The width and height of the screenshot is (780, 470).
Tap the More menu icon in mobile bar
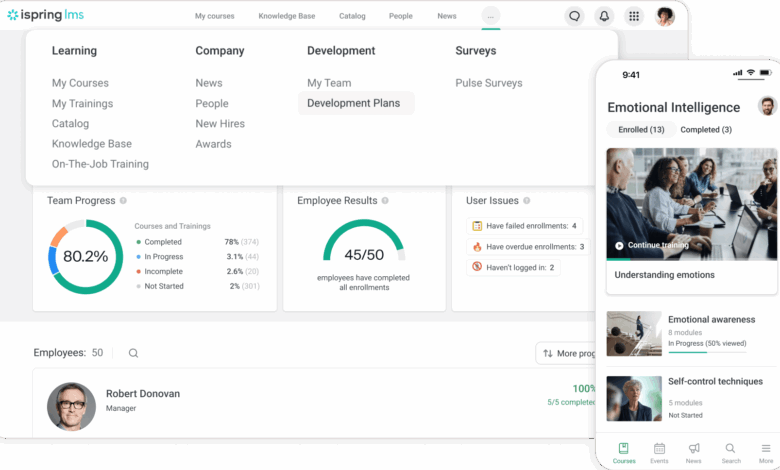pyautogui.click(x=766, y=448)
